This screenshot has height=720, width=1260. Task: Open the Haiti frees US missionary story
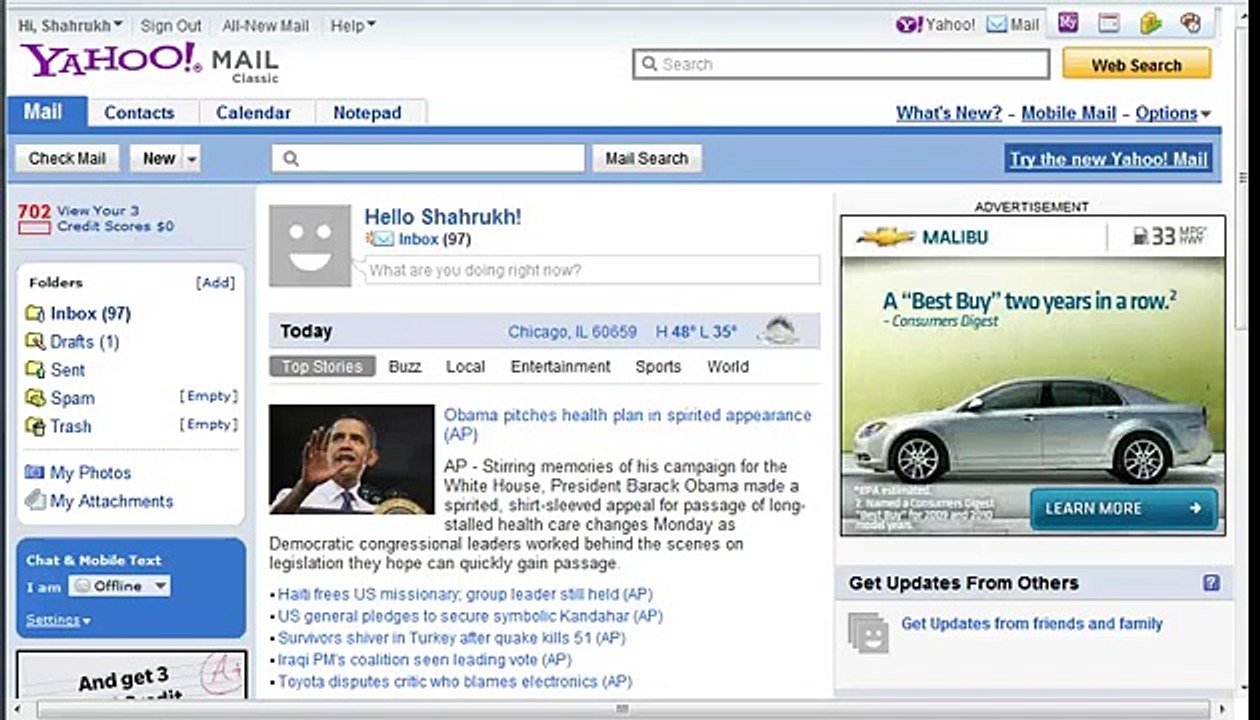[x=465, y=594]
